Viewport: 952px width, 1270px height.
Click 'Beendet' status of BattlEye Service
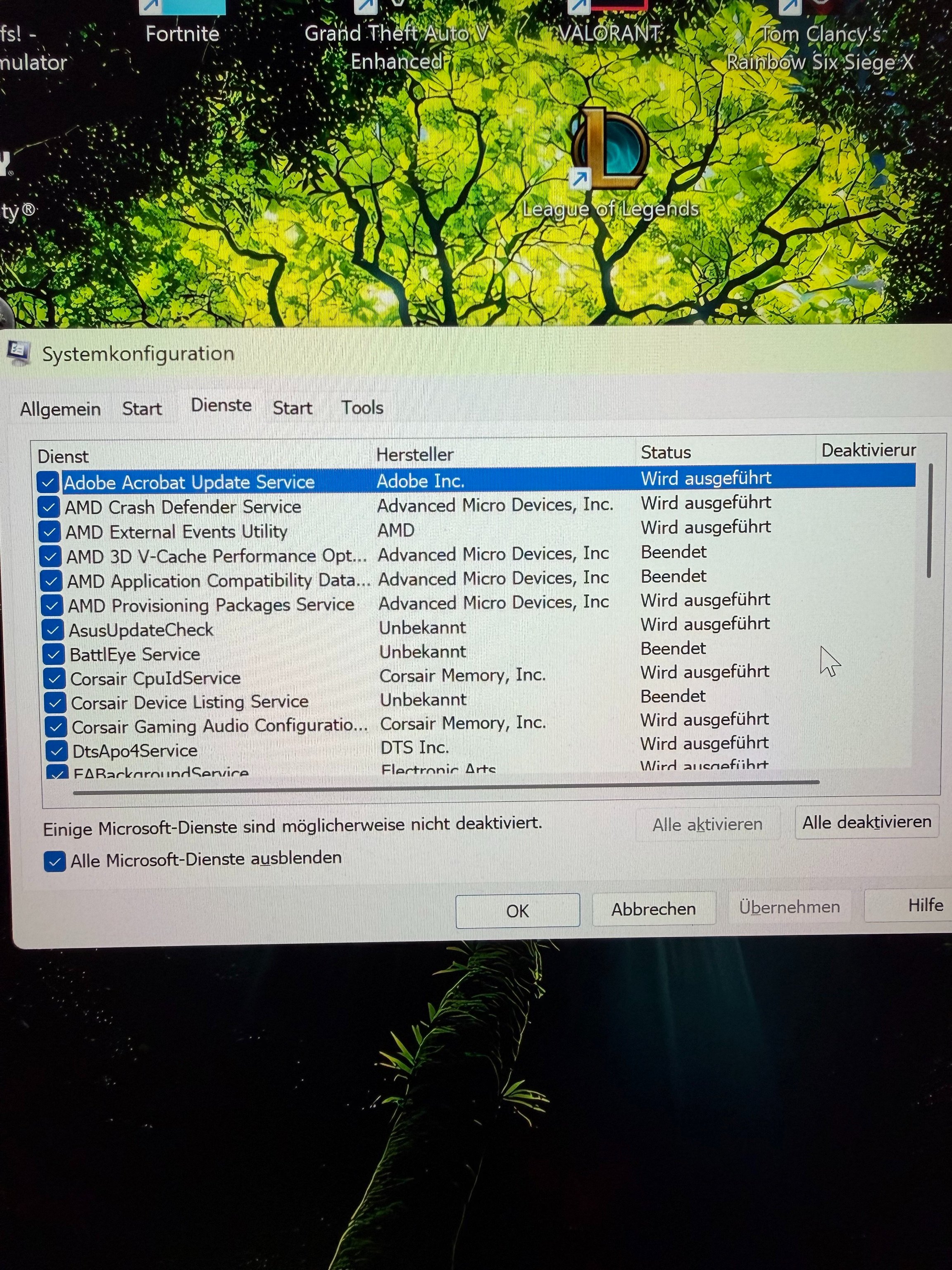pos(673,648)
